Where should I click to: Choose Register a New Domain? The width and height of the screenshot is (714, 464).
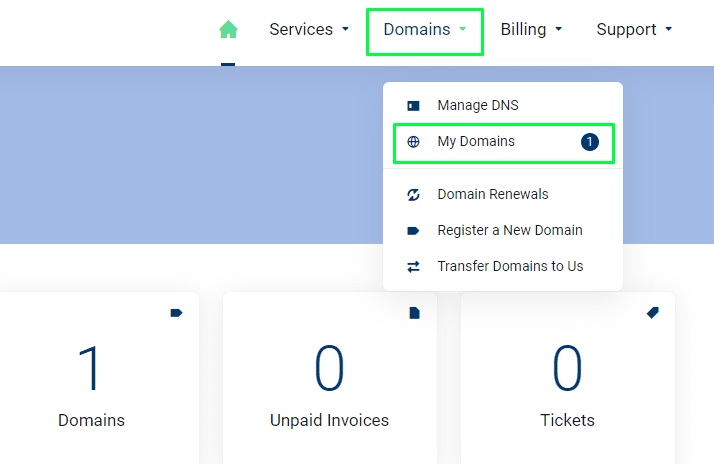(503, 230)
